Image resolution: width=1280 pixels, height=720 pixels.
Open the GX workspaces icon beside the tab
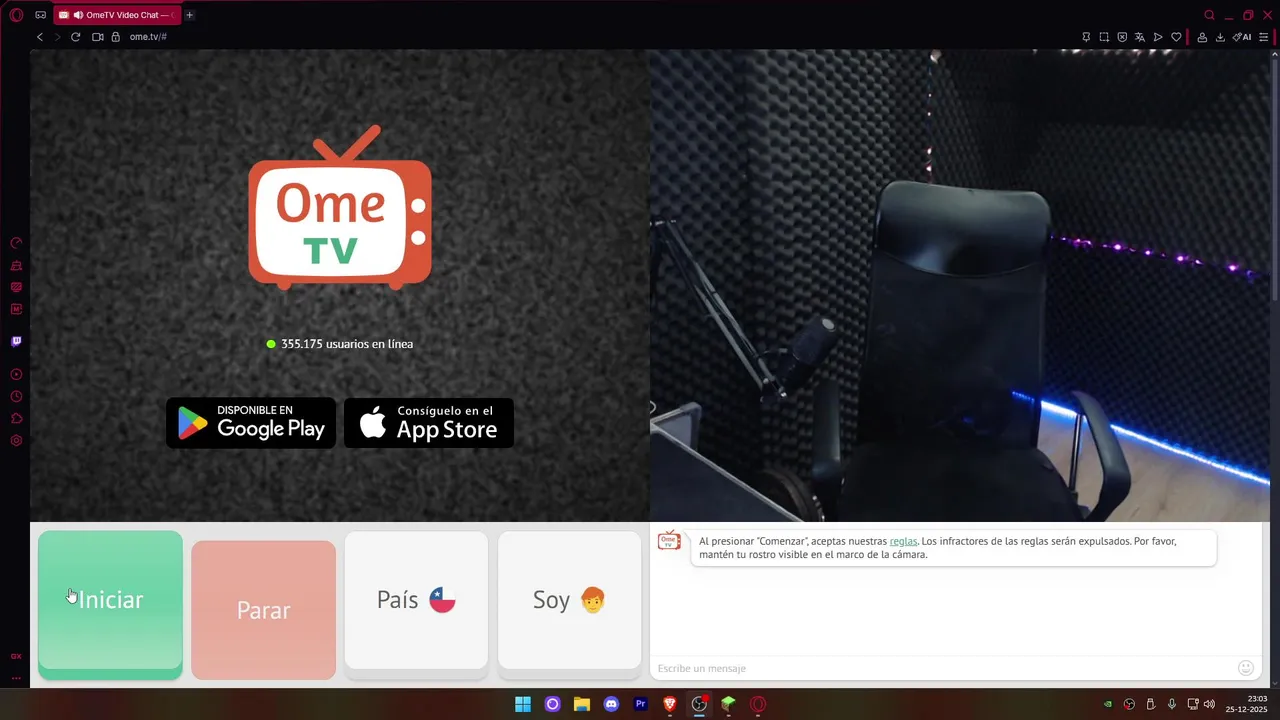[40, 15]
